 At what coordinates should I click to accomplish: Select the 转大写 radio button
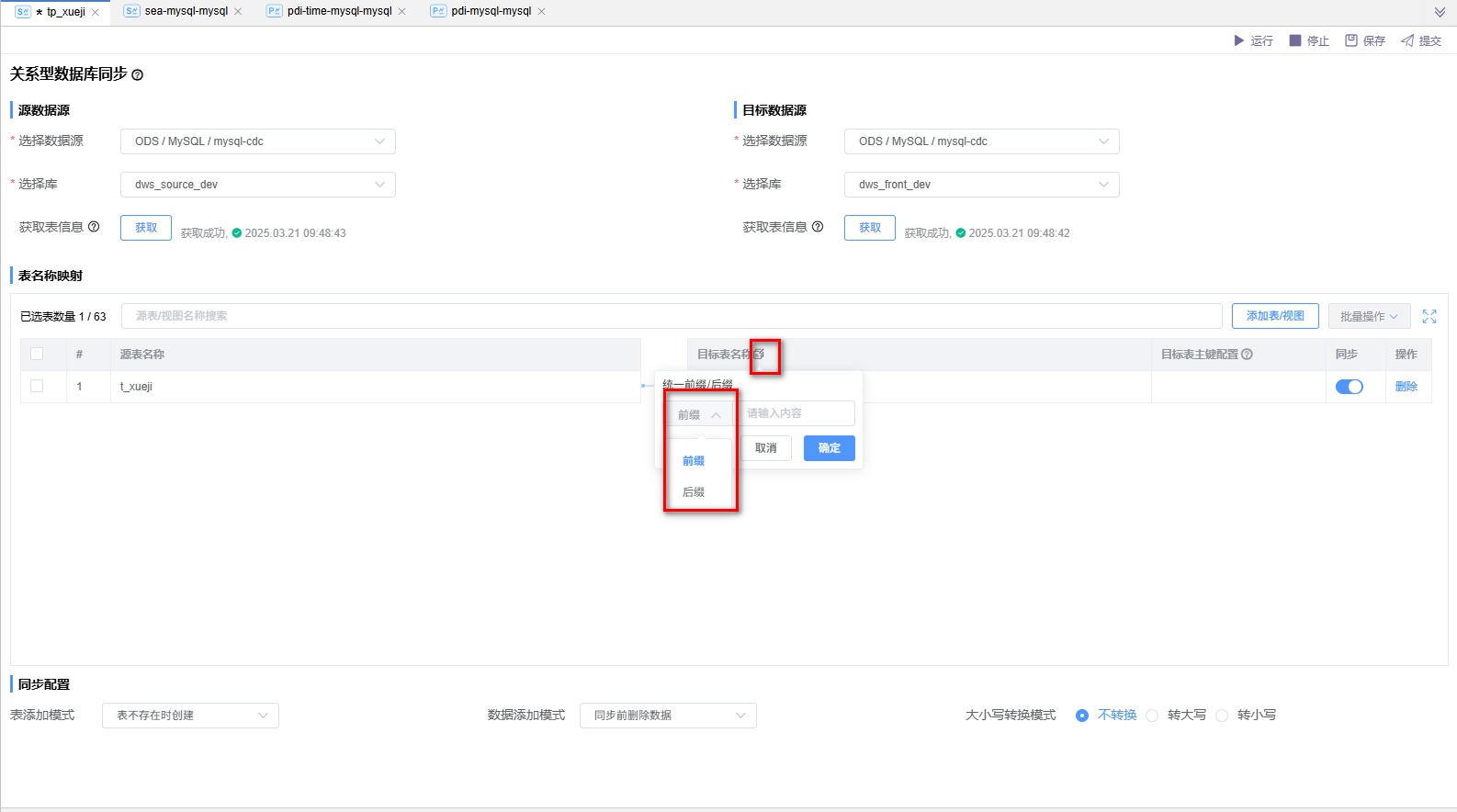click(x=1152, y=716)
